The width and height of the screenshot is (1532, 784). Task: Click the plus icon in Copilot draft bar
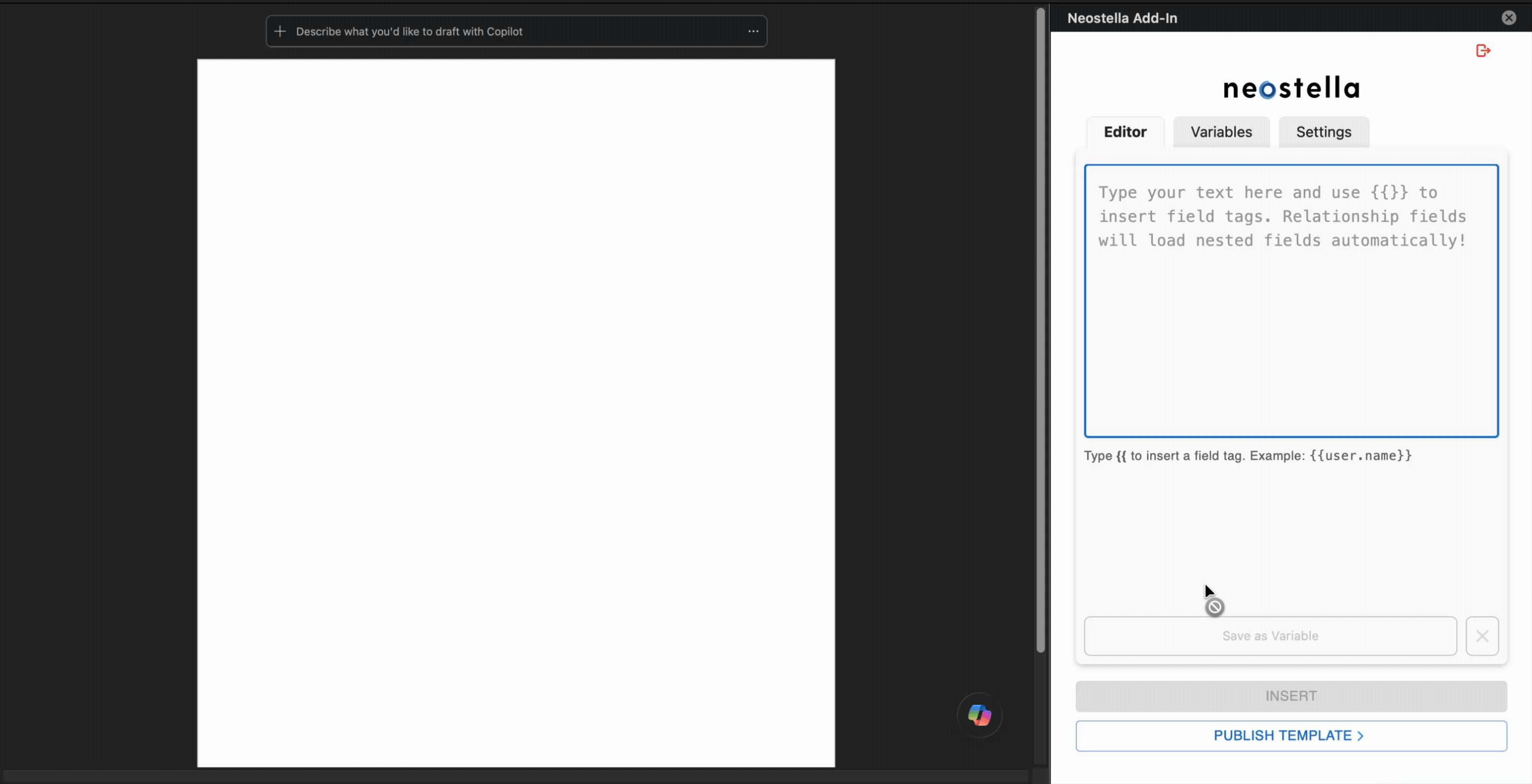pyautogui.click(x=280, y=31)
